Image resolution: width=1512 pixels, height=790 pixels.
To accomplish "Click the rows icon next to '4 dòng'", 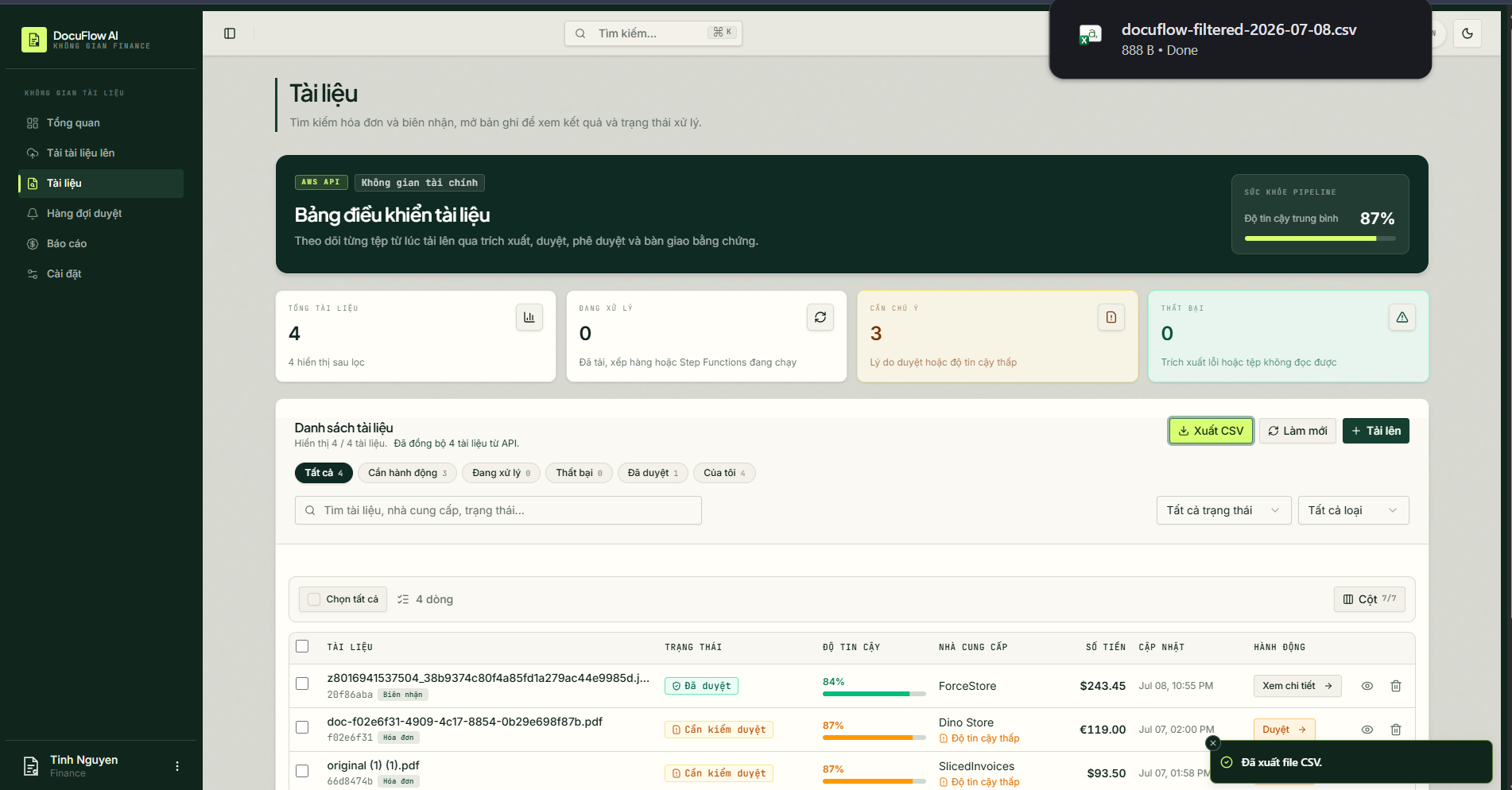I will [403, 599].
